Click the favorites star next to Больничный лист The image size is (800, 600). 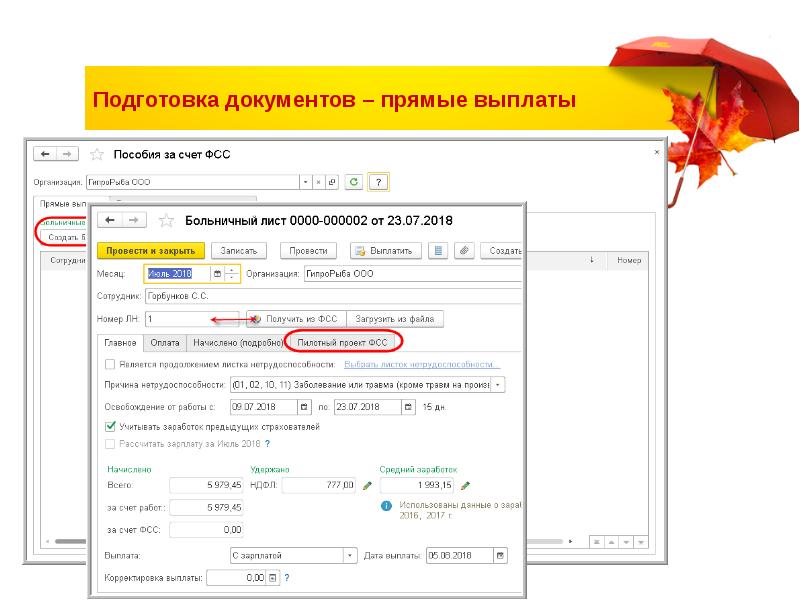pos(167,220)
